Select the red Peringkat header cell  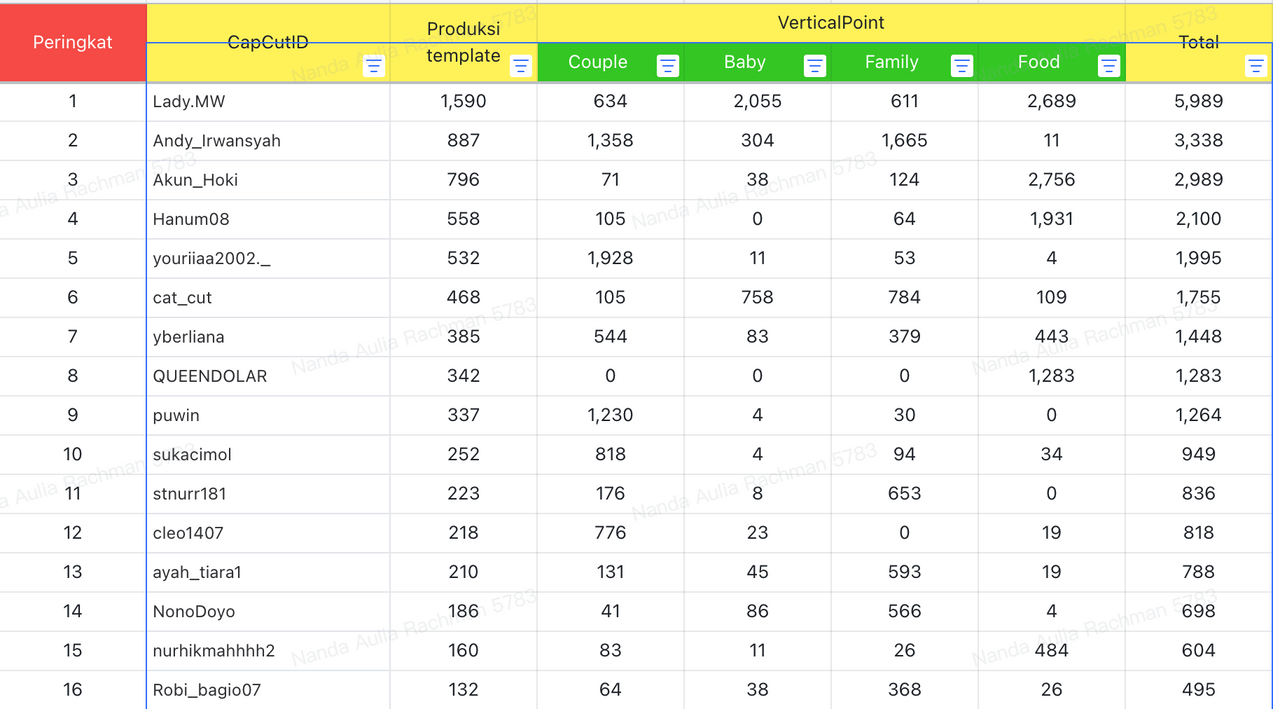[x=73, y=42]
